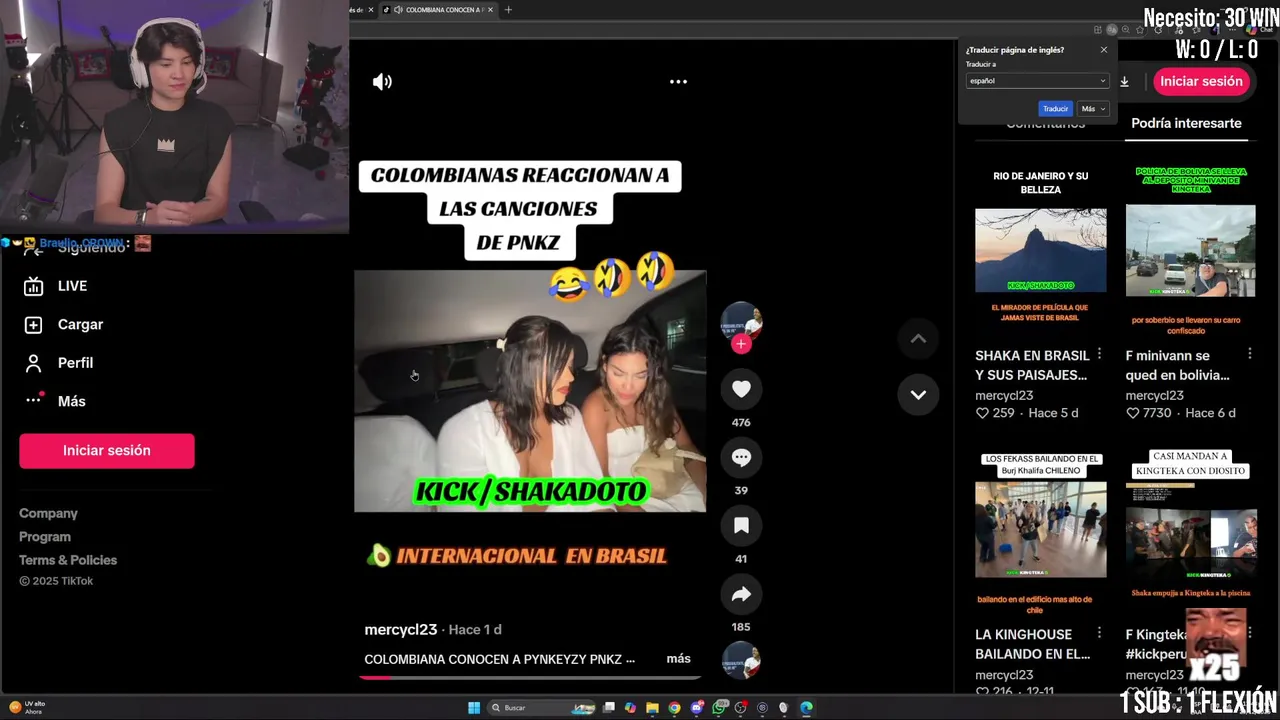Expand the Program footer section
1280x720 pixels.
(x=45, y=537)
